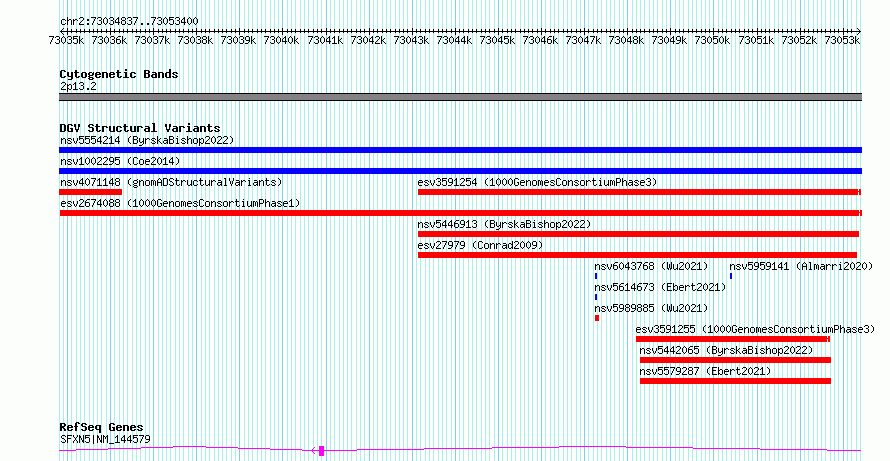Click the 73040k ruler tick label
Image resolution: width=890 pixels, height=461 pixels.
tap(282, 40)
